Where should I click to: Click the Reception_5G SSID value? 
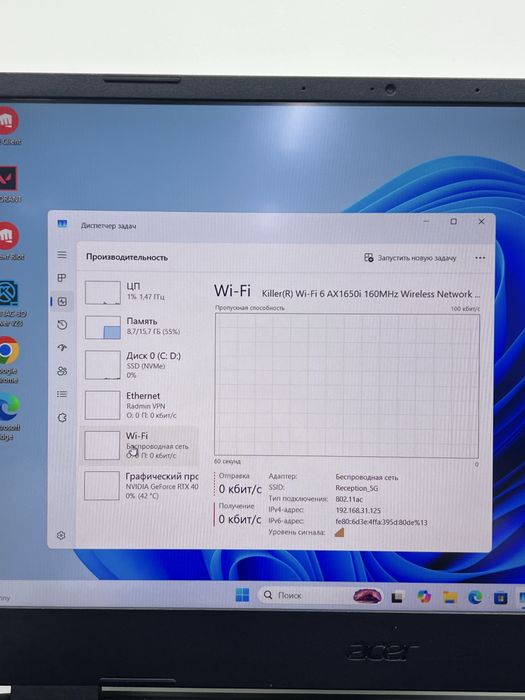(357, 488)
